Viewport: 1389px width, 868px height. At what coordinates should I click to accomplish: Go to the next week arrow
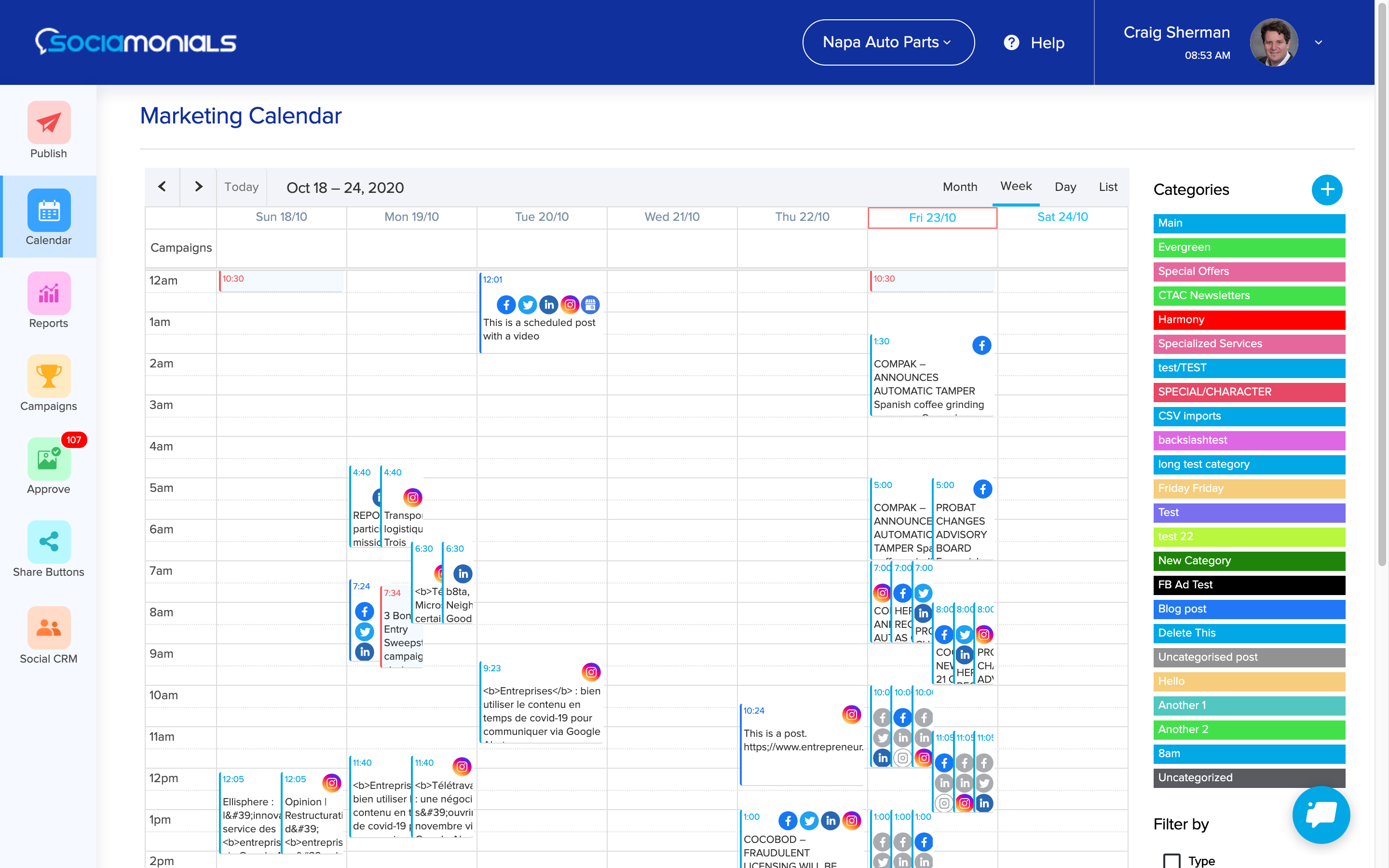tap(199, 187)
